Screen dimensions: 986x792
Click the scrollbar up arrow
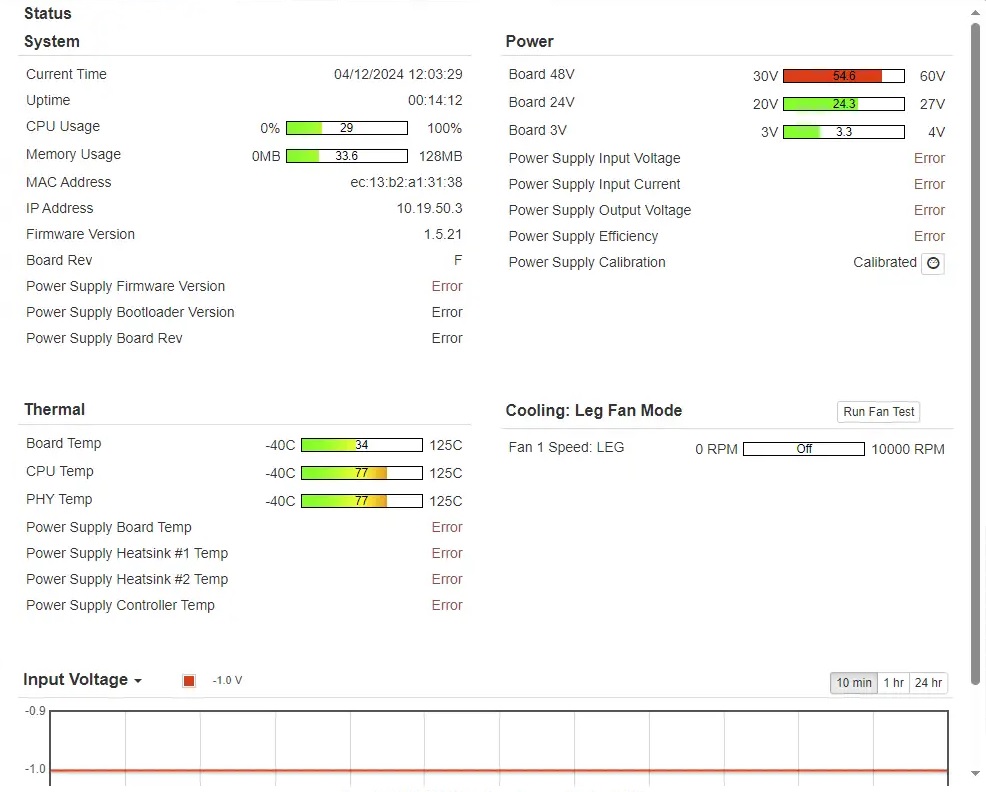click(976, 12)
